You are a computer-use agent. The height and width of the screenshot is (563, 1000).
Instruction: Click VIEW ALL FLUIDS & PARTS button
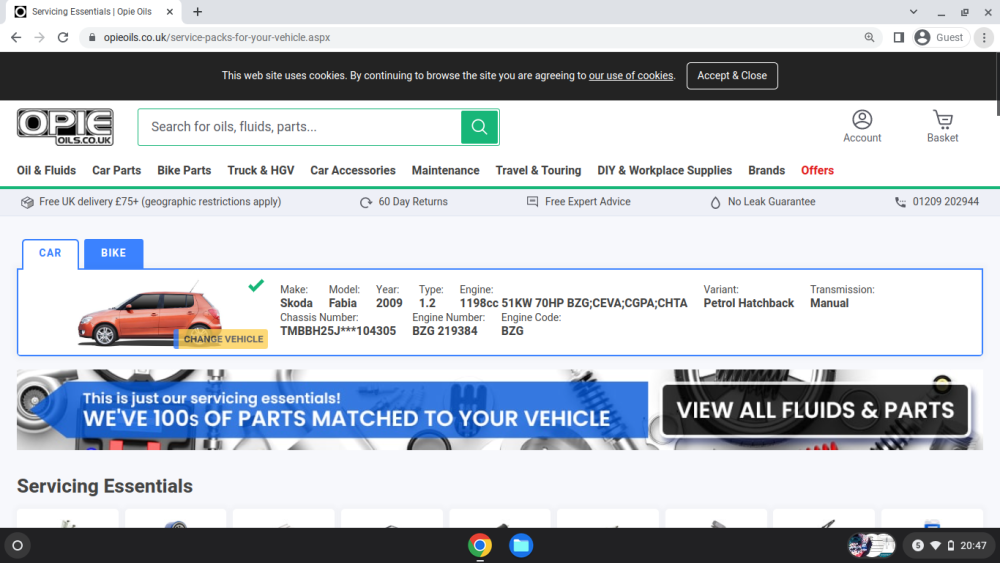[815, 410]
